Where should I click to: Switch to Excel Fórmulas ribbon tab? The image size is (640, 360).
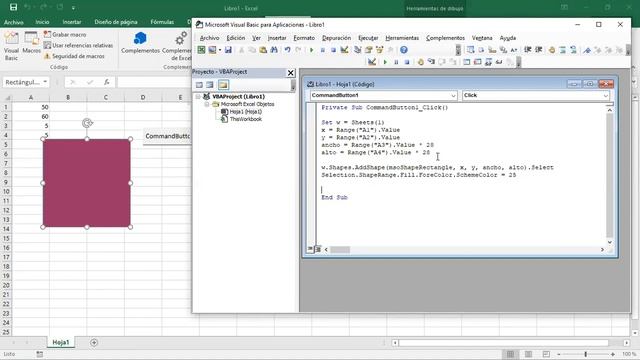[x=162, y=22]
